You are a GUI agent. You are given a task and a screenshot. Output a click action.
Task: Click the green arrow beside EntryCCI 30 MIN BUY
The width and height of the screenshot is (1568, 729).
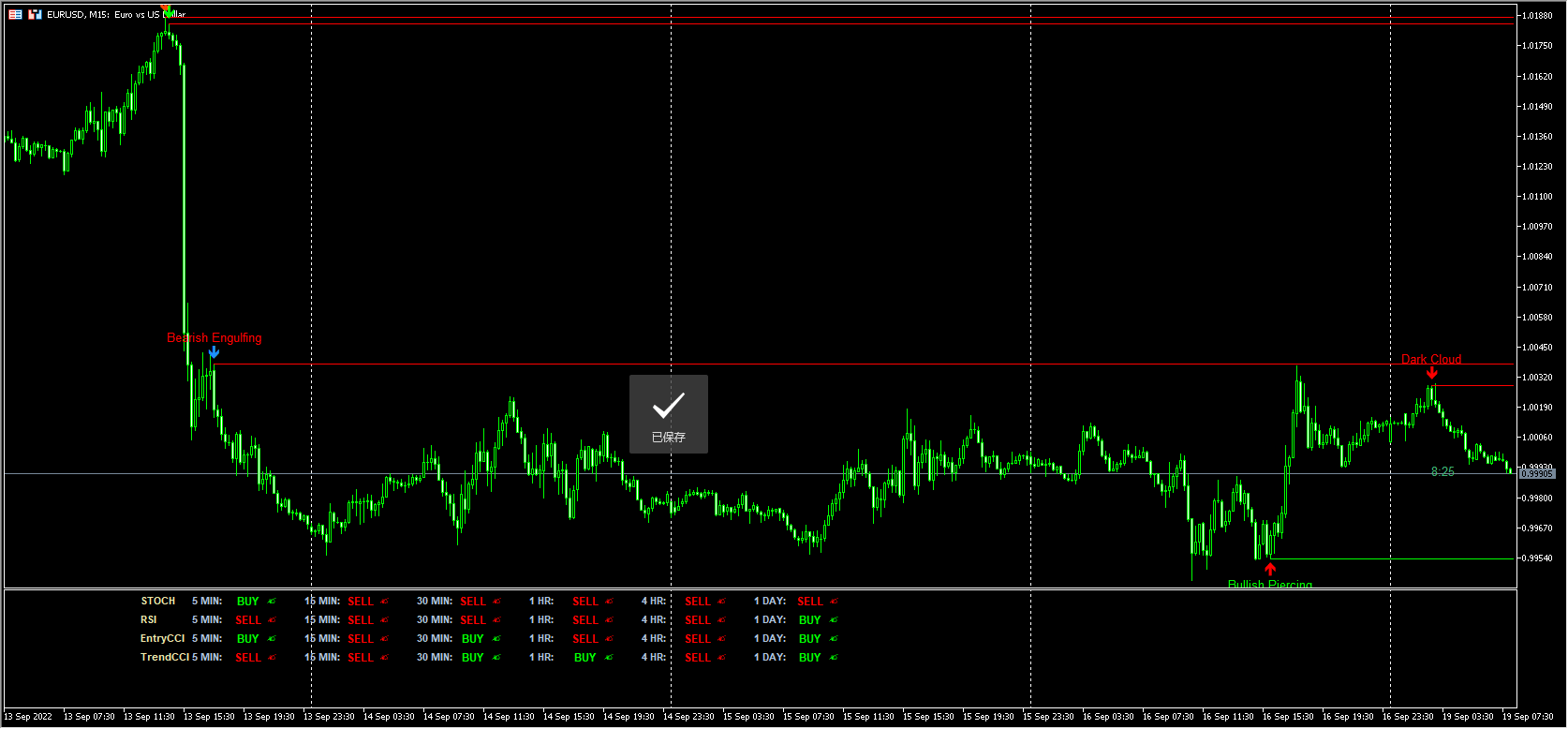click(x=496, y=639)
